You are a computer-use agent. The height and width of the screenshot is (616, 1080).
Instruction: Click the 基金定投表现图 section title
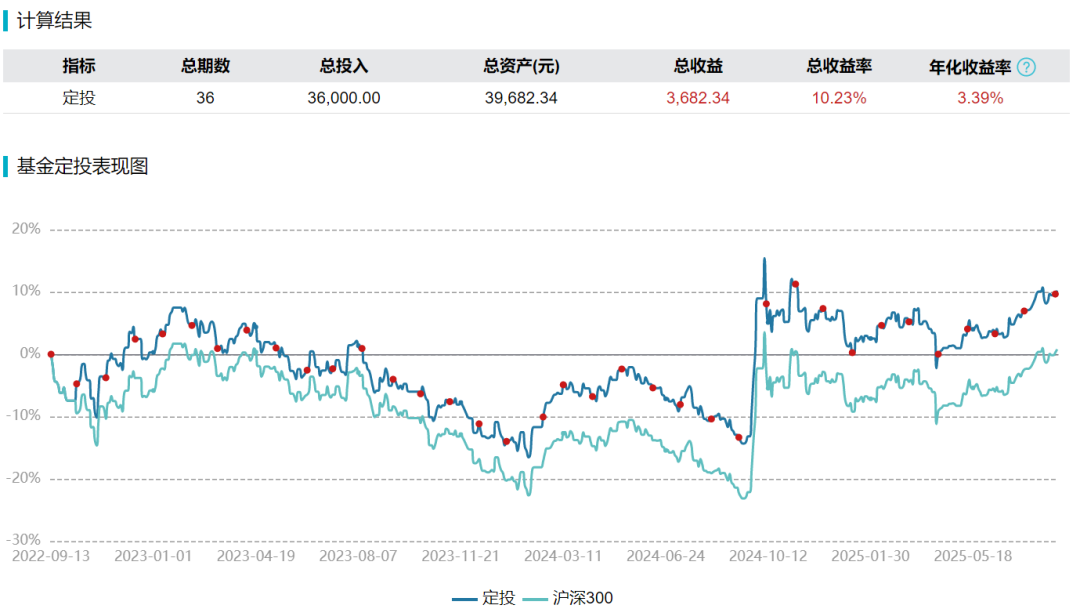(82, 167)
